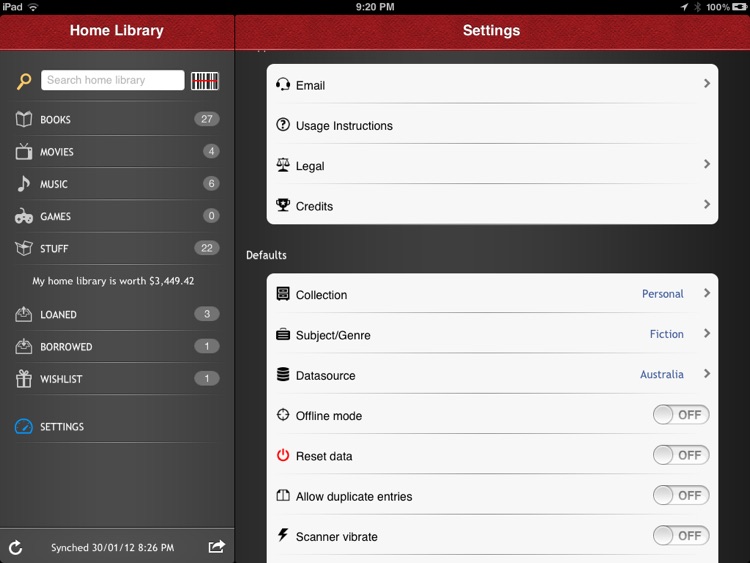
Task: Open the MUSIC category
Action: [117, 184]
